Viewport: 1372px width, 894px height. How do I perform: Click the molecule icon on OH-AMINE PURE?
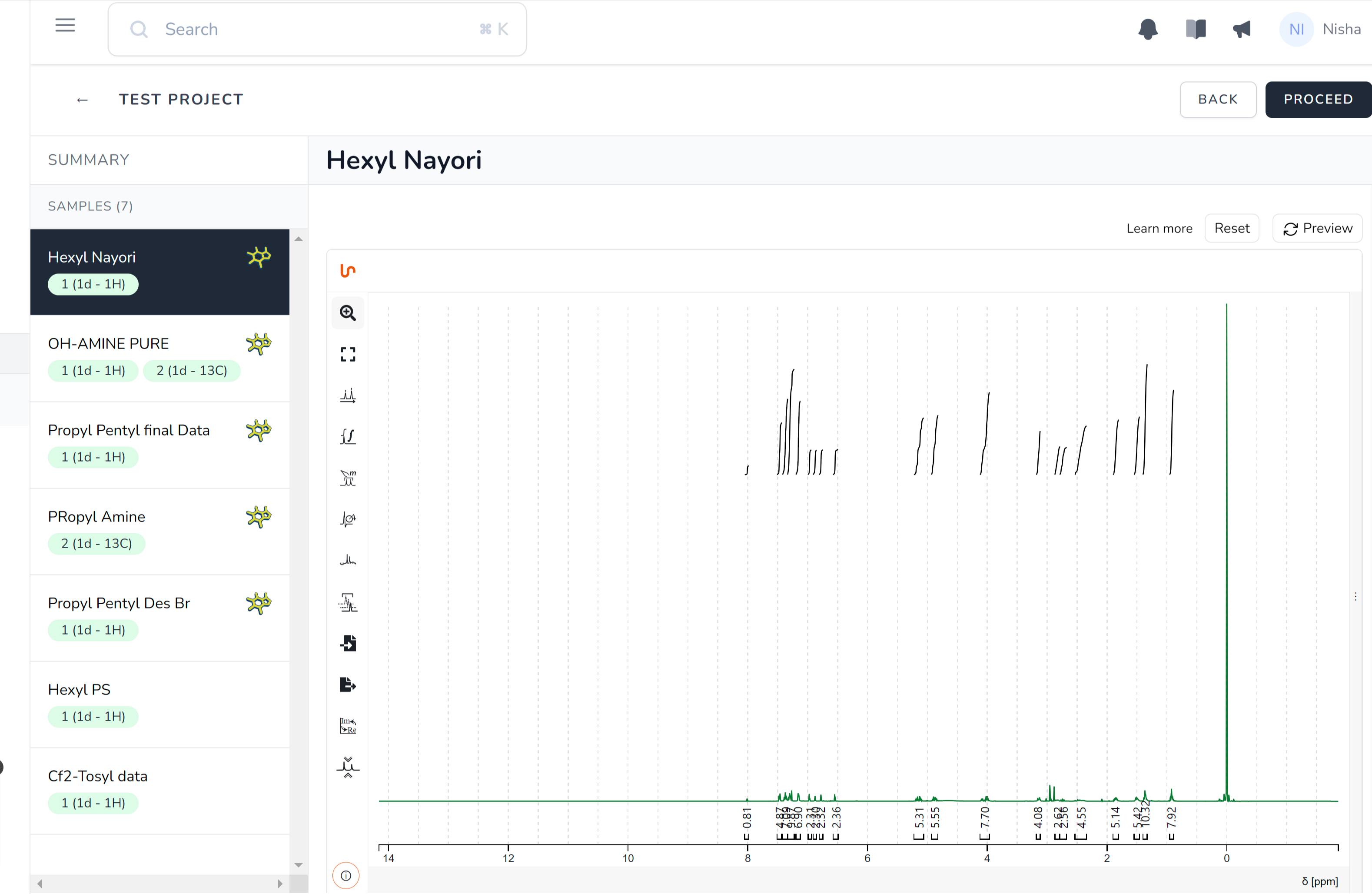click(259, 343)
